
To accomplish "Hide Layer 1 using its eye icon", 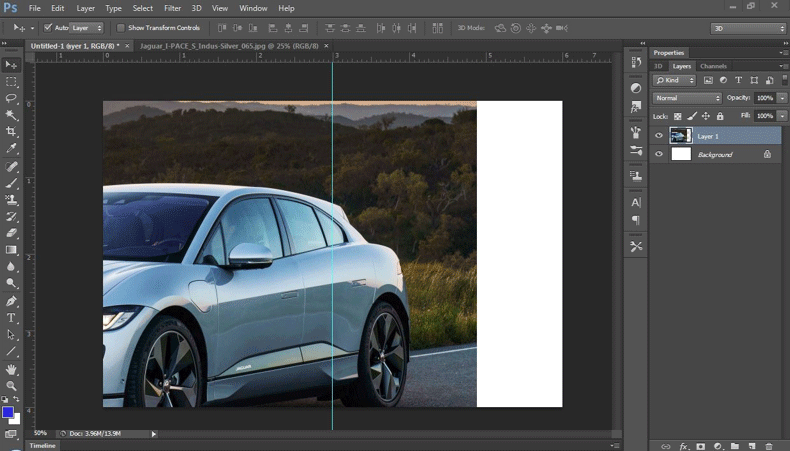I will (658, 136).
